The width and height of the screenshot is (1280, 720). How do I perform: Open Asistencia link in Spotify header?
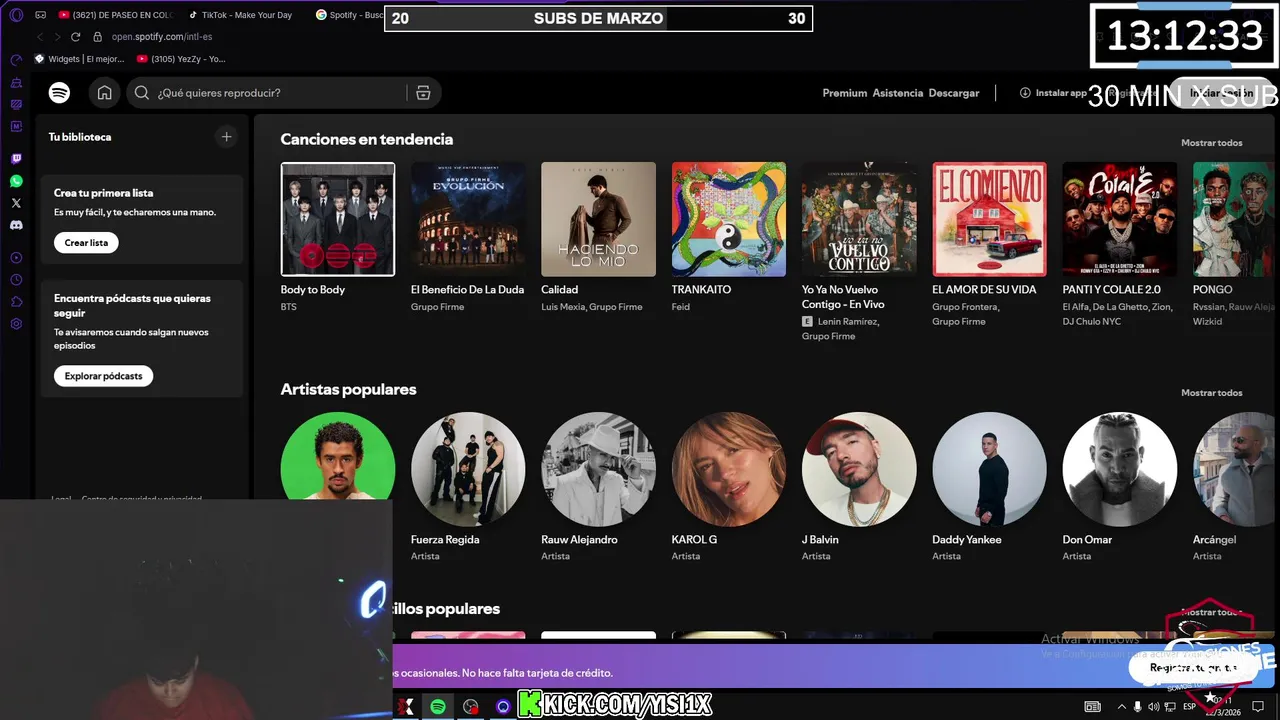coord(898,93)
